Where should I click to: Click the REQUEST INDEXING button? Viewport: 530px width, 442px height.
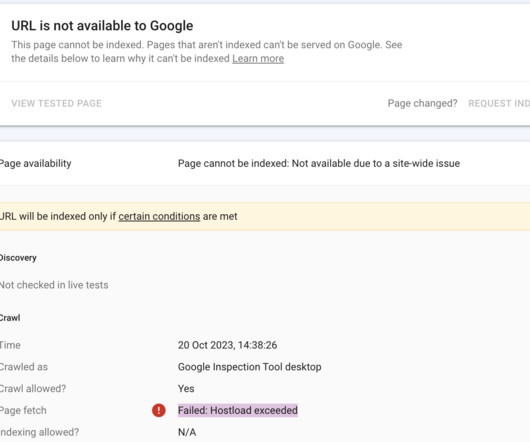coord(499,103)
